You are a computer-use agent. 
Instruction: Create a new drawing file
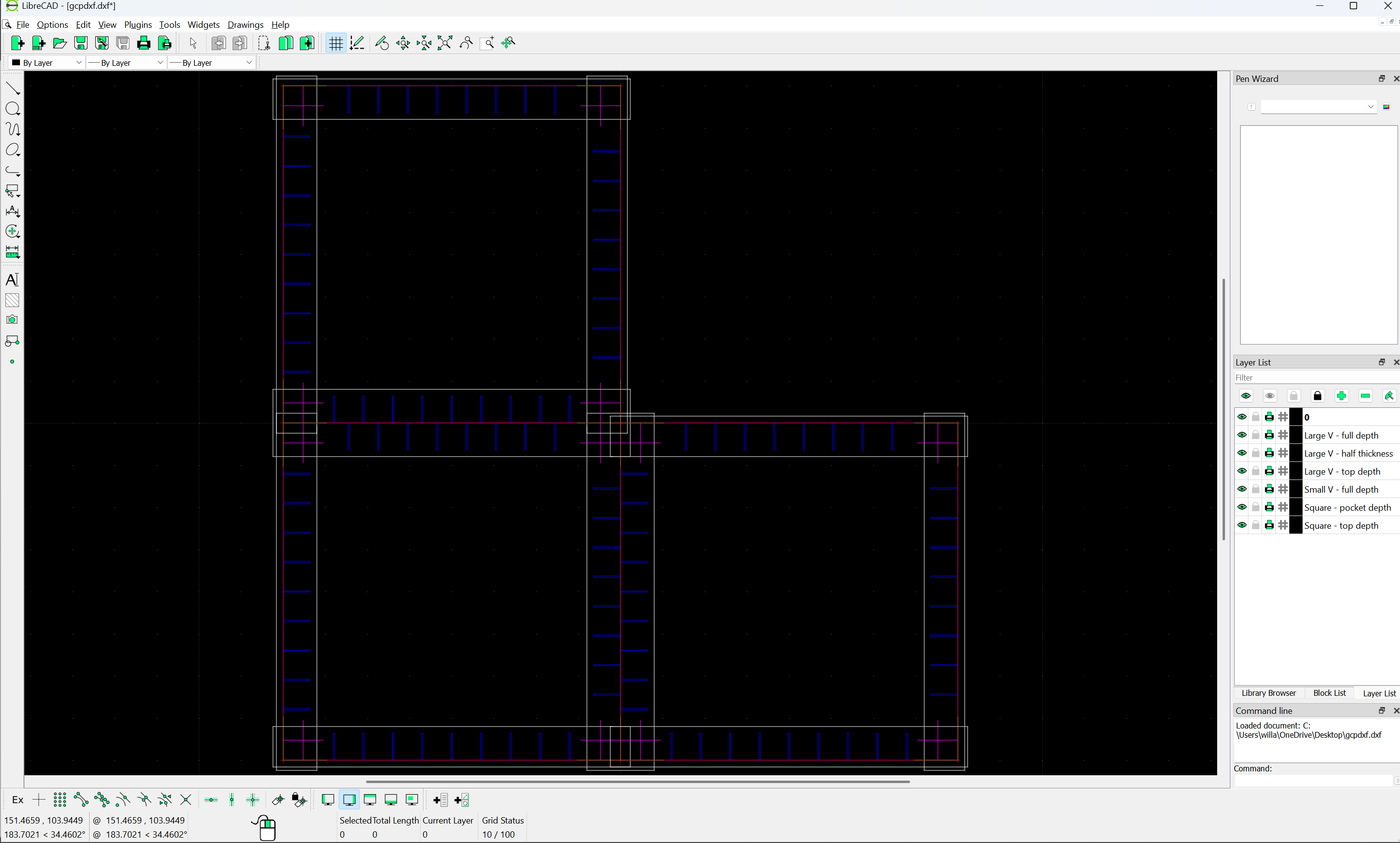(18, 43)
